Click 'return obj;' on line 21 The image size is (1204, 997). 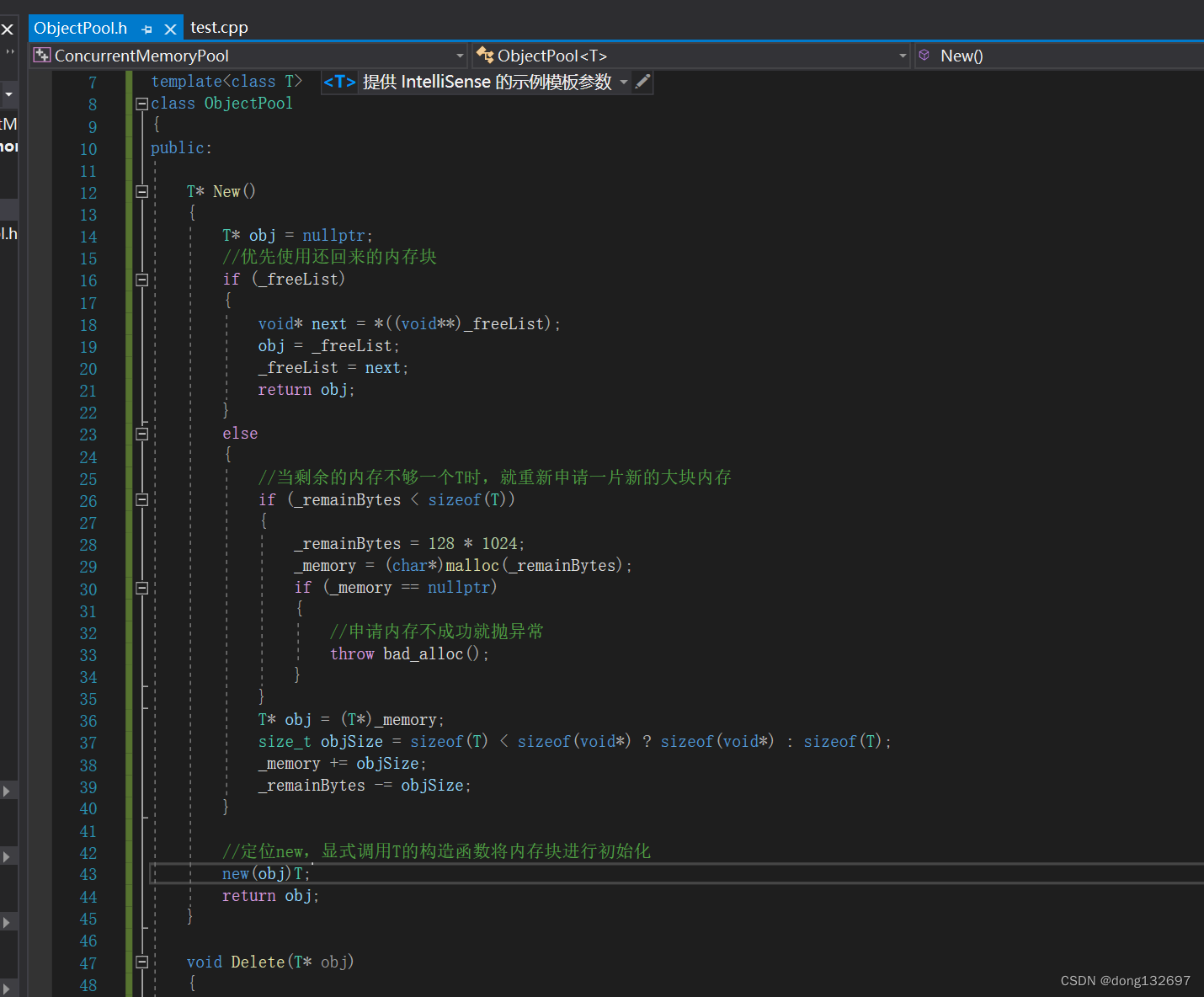click(x=306, y=390)
